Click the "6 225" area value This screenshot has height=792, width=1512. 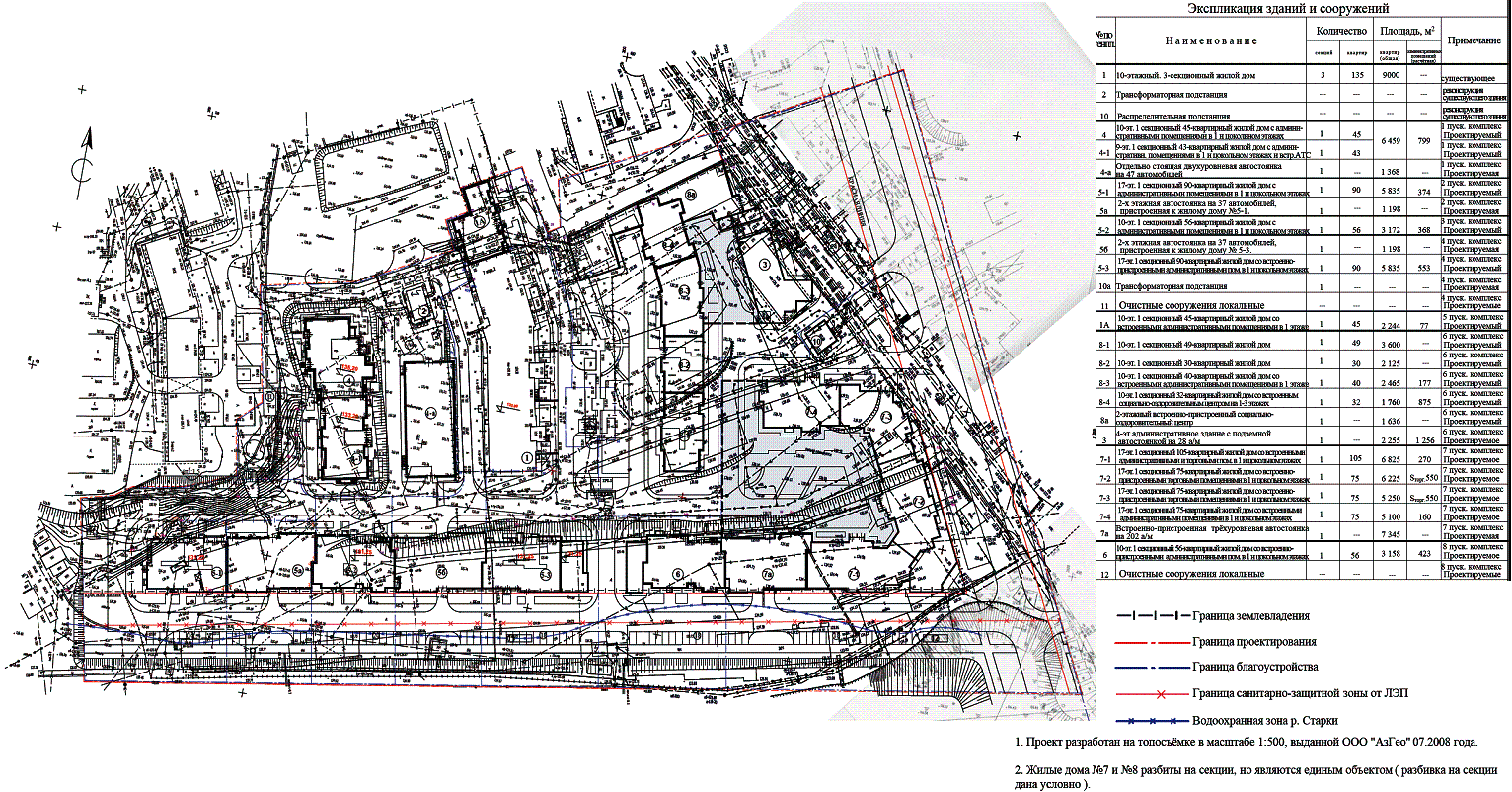[1390, 478]
